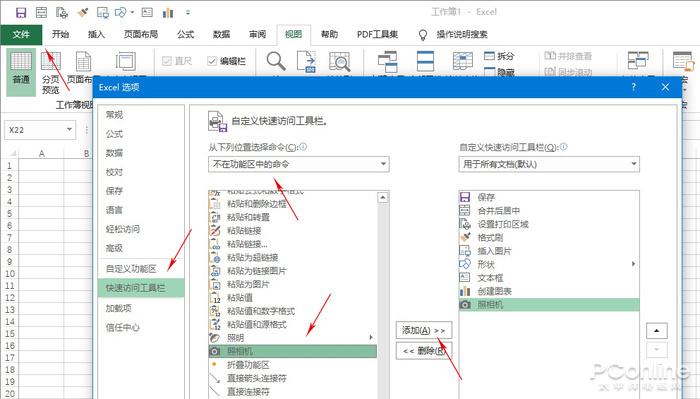The width and height of the screenshot is (700, 399).
Task: Select 粘贴链接 in the command list
Action: pos(293,231)
